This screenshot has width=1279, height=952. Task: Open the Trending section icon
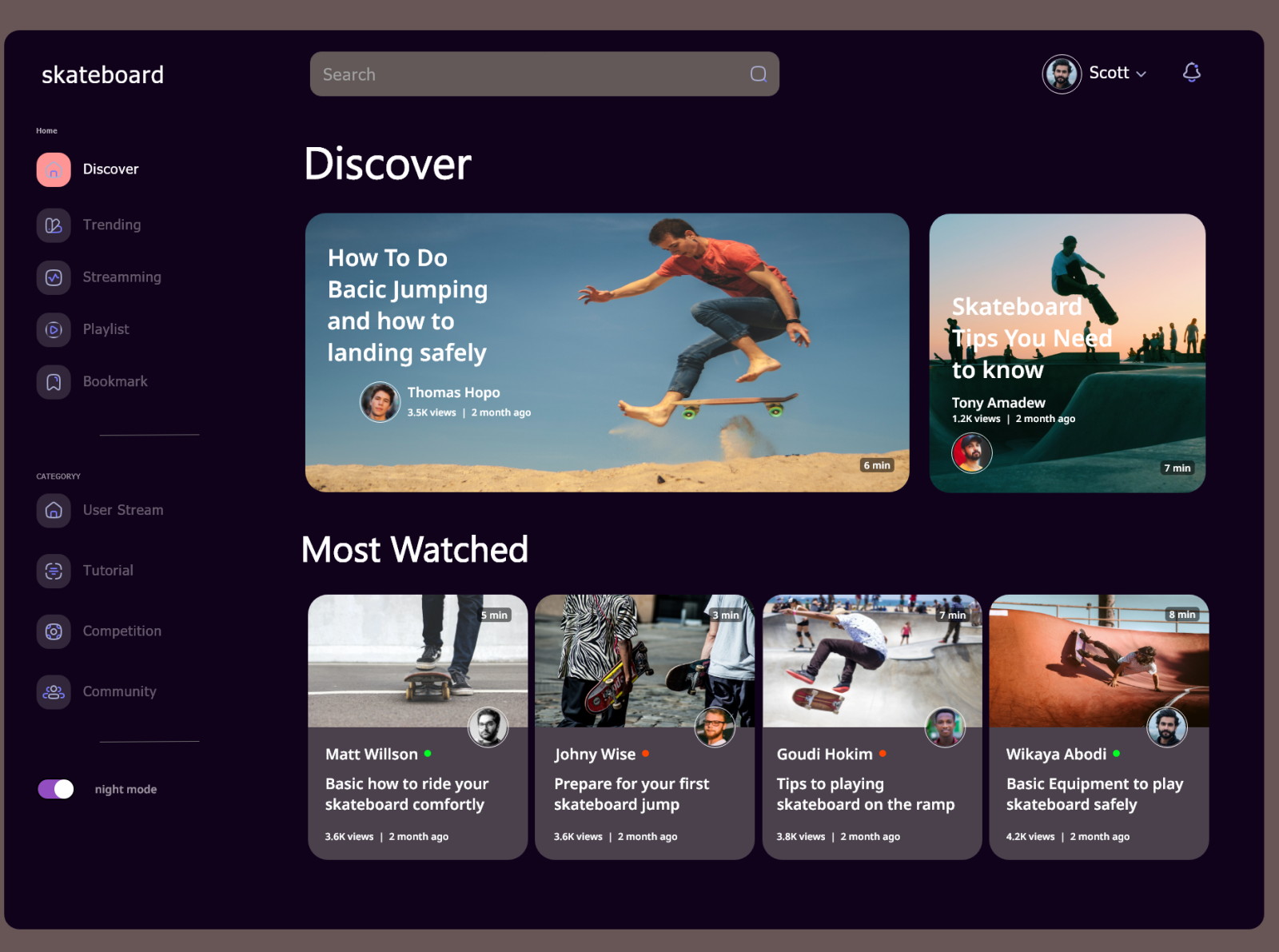point(53,225)
